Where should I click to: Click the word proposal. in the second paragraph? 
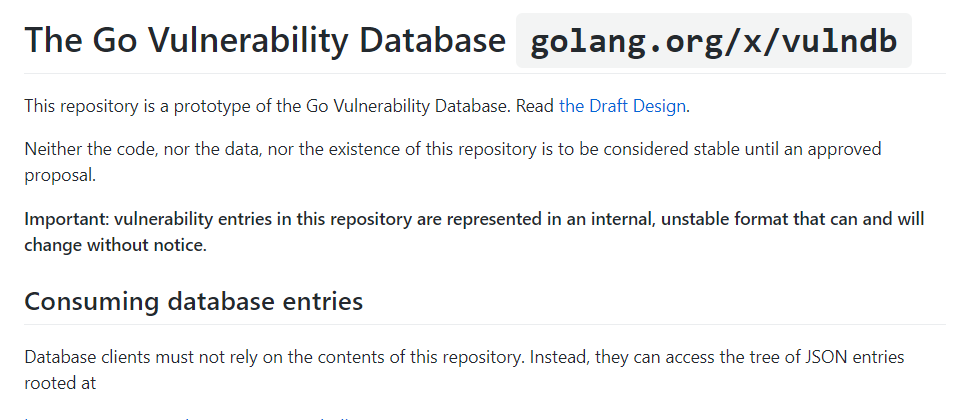tap(60, 176)
